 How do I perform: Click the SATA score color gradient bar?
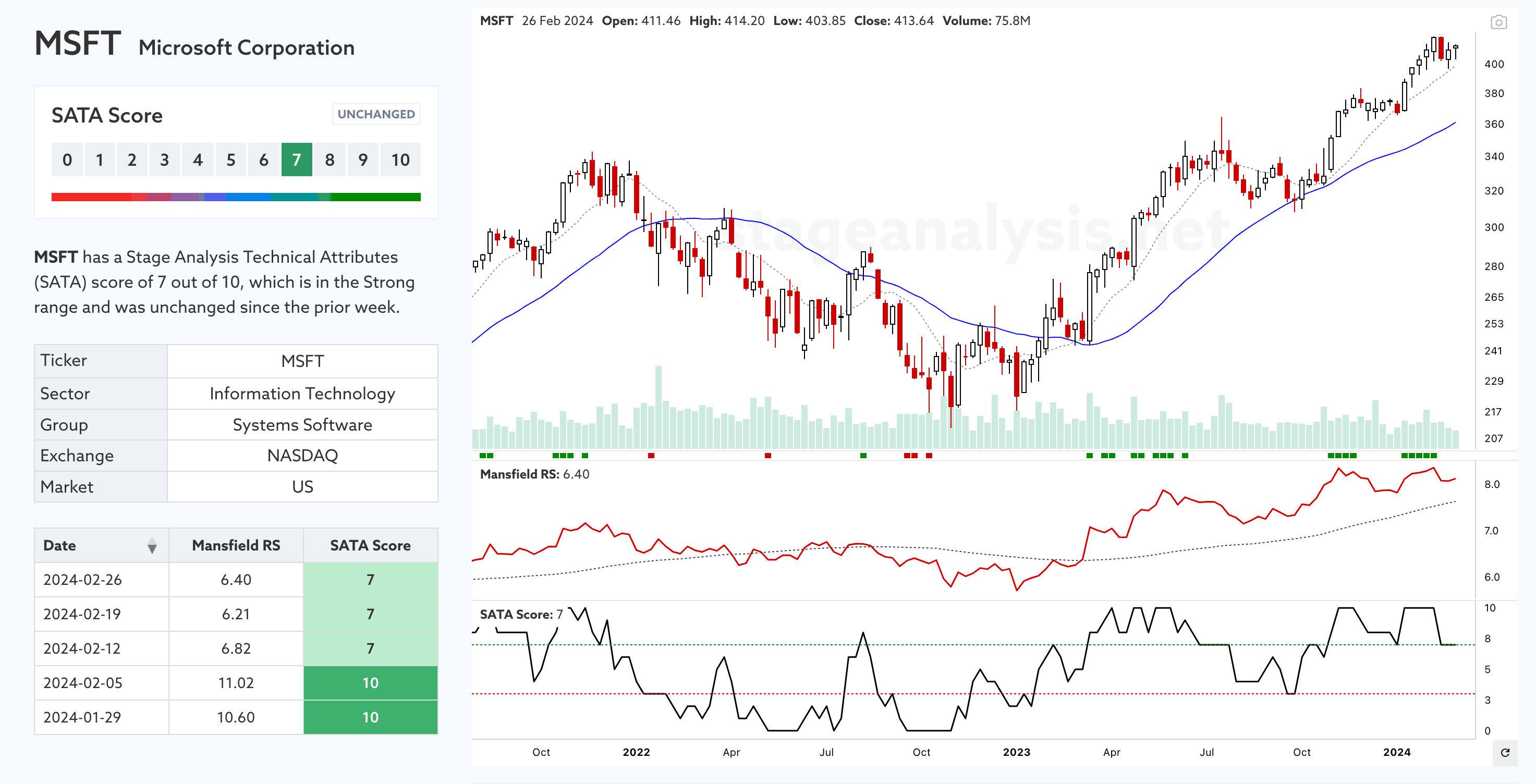pos(236,197)
